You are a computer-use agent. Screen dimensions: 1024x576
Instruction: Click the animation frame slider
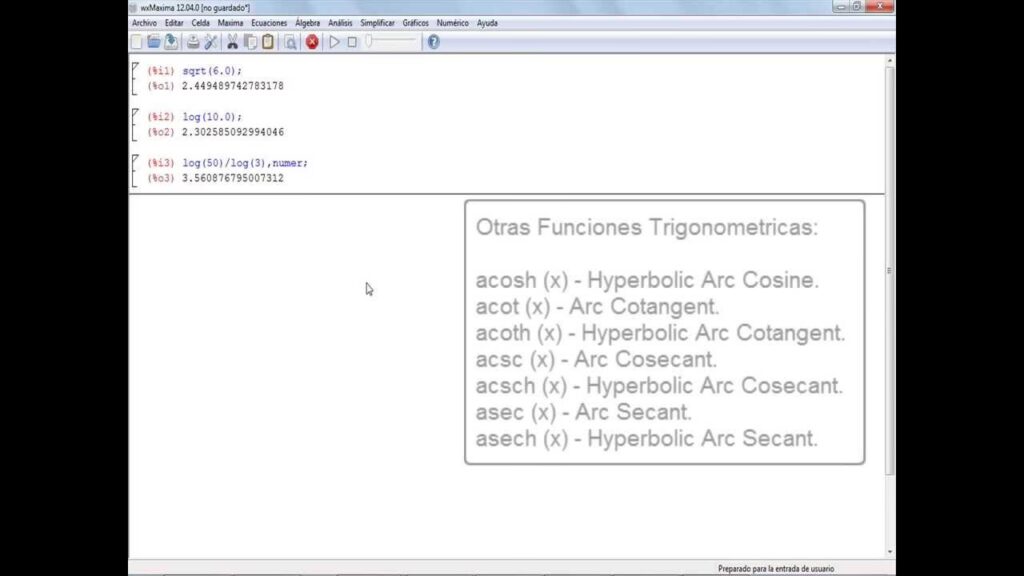pos(392,42)
